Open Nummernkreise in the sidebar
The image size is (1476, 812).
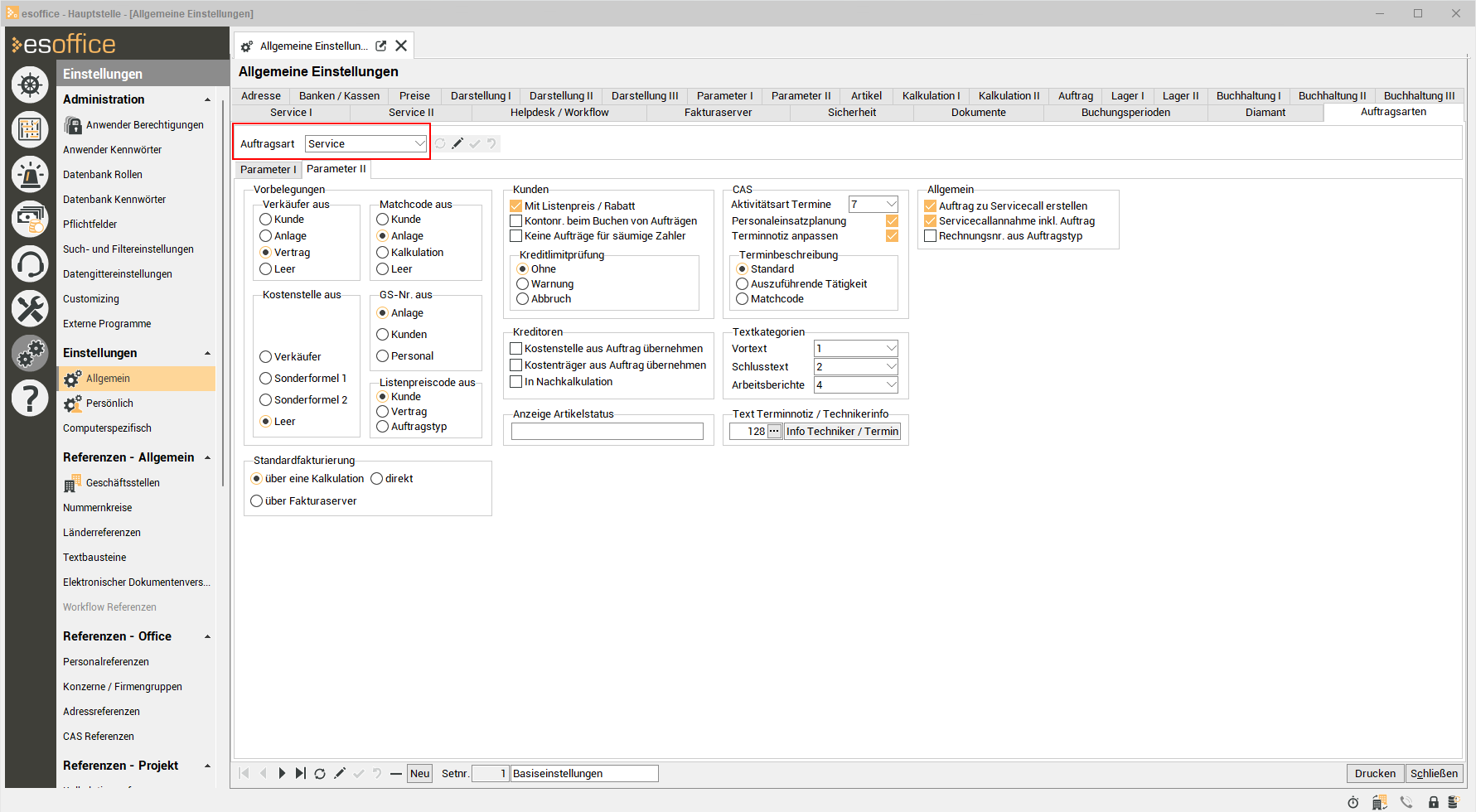(x=97, y=508)
